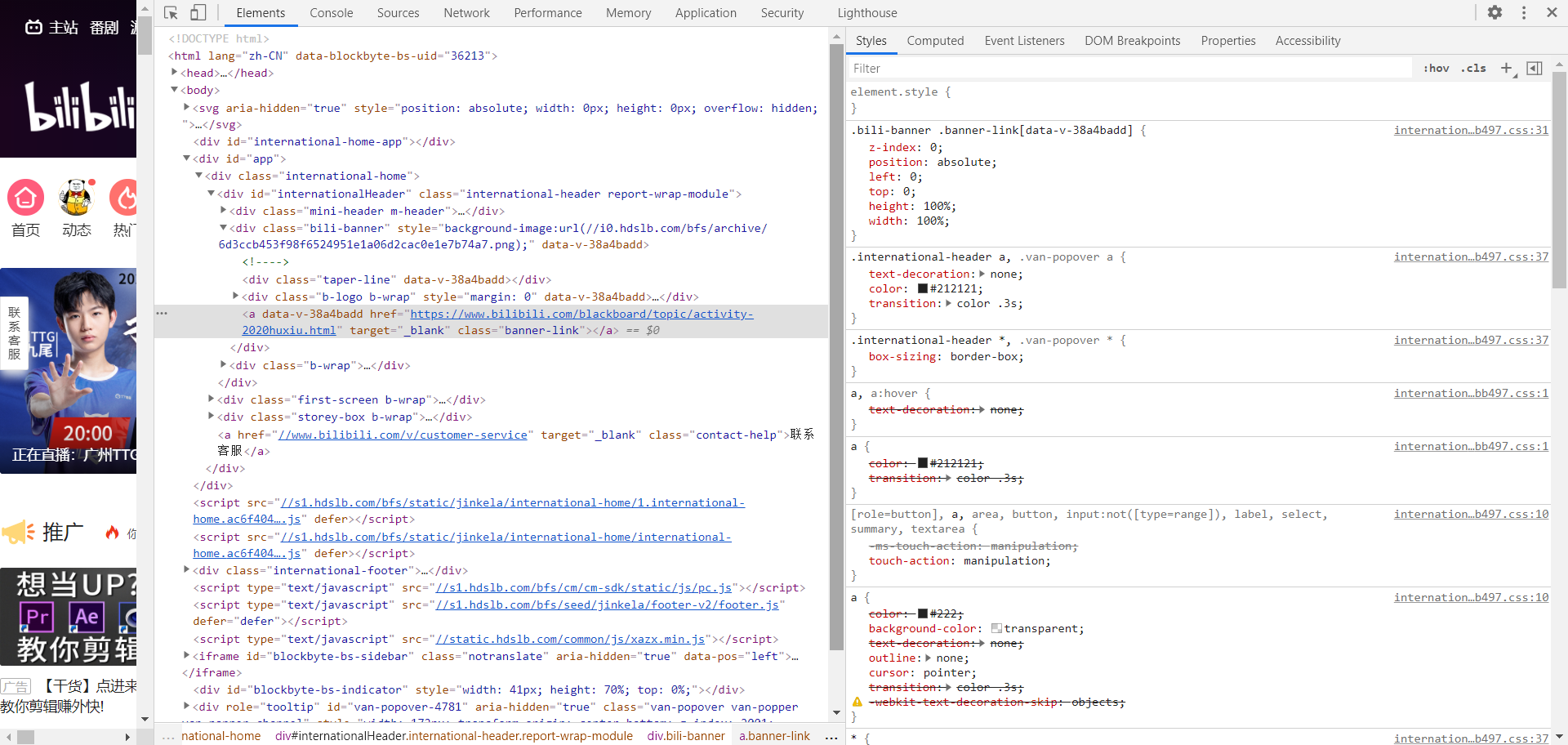Expand the blockbyte-bs-sidebar iframe node
This screenshot has width=1568, height=745.
pos(187,656)
